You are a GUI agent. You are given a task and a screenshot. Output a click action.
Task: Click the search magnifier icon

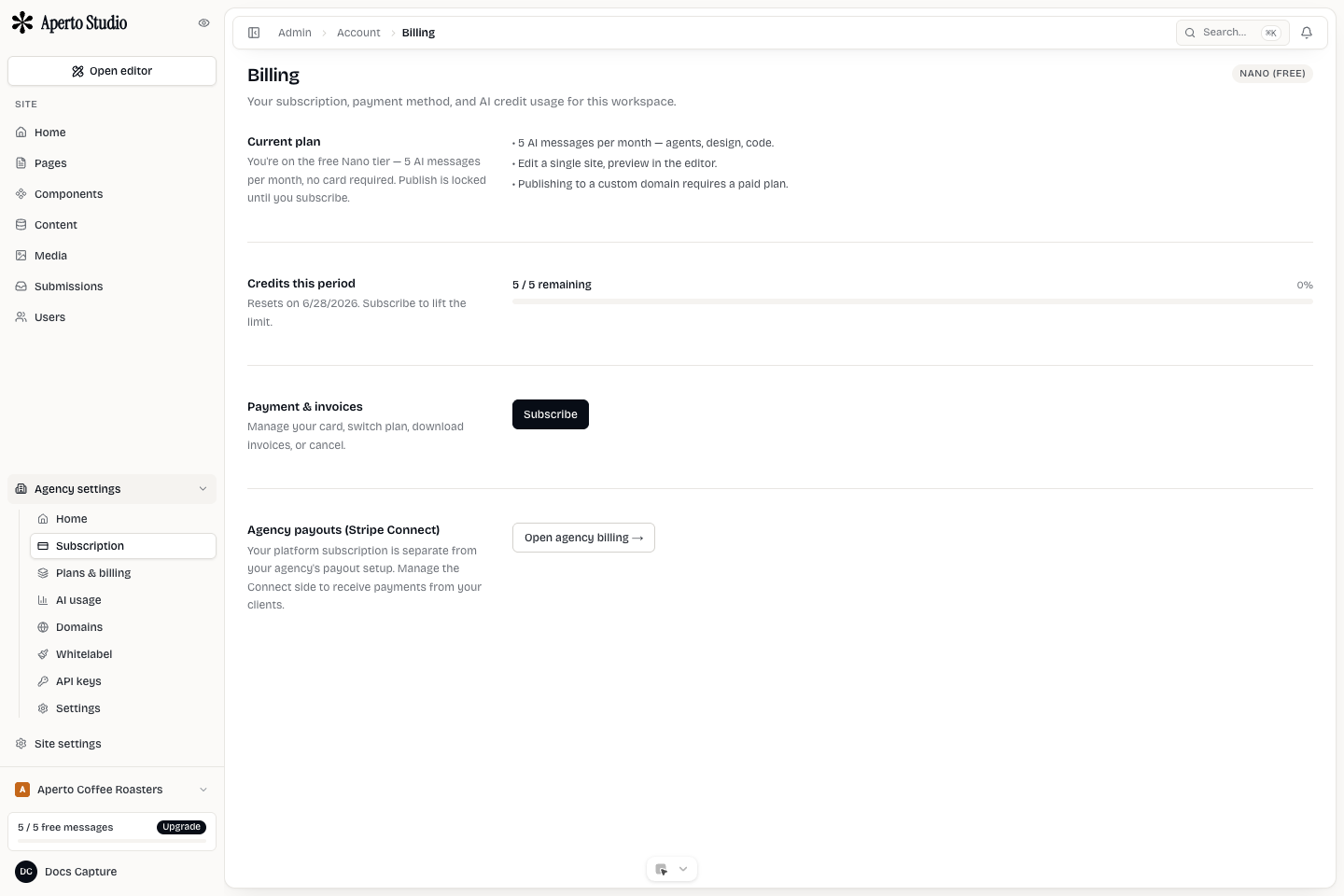(x=1190, y=33)
